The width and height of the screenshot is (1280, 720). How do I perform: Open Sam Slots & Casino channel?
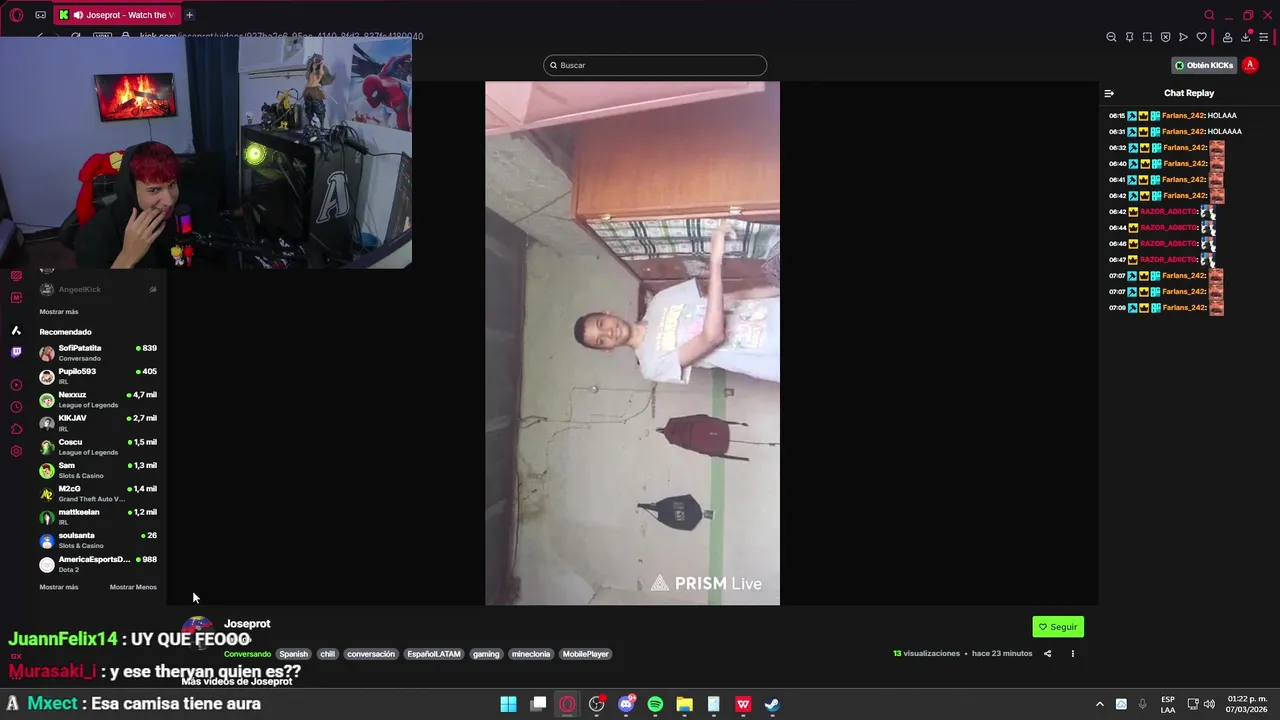pyautogui.click(x=98, y=470)
